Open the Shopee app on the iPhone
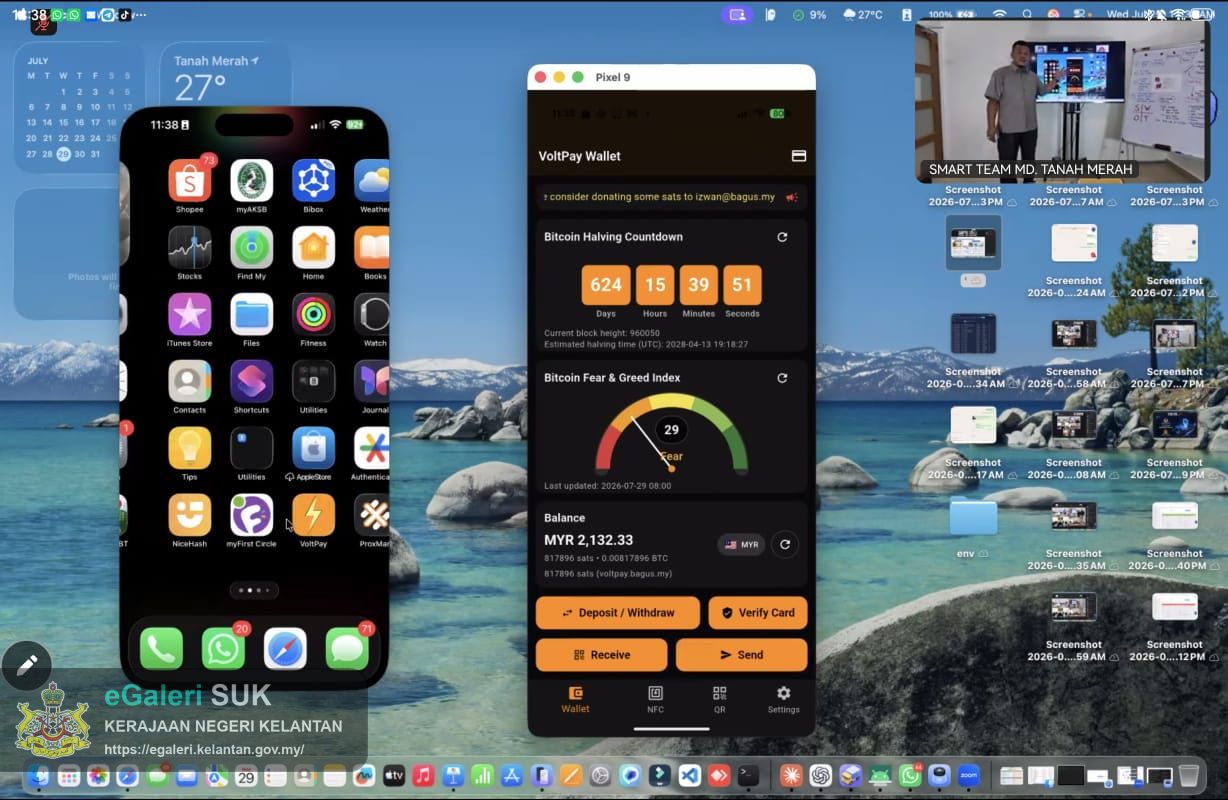This screenshot has height=800, width=1228. (189, 181)
